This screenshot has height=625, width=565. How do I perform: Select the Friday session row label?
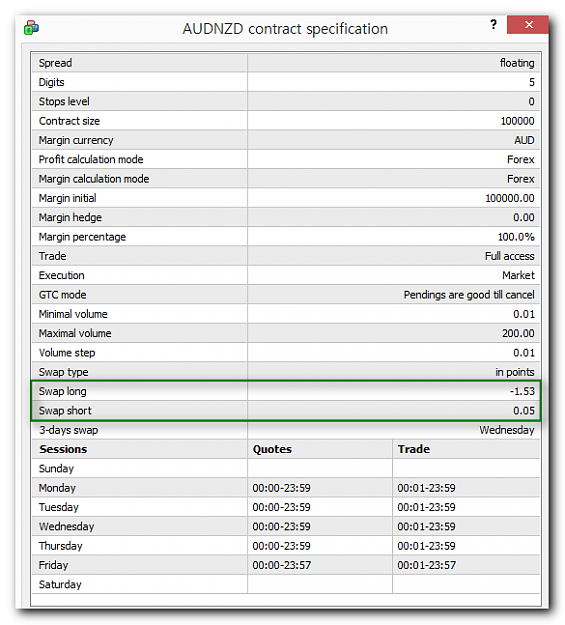click(53, 565)
